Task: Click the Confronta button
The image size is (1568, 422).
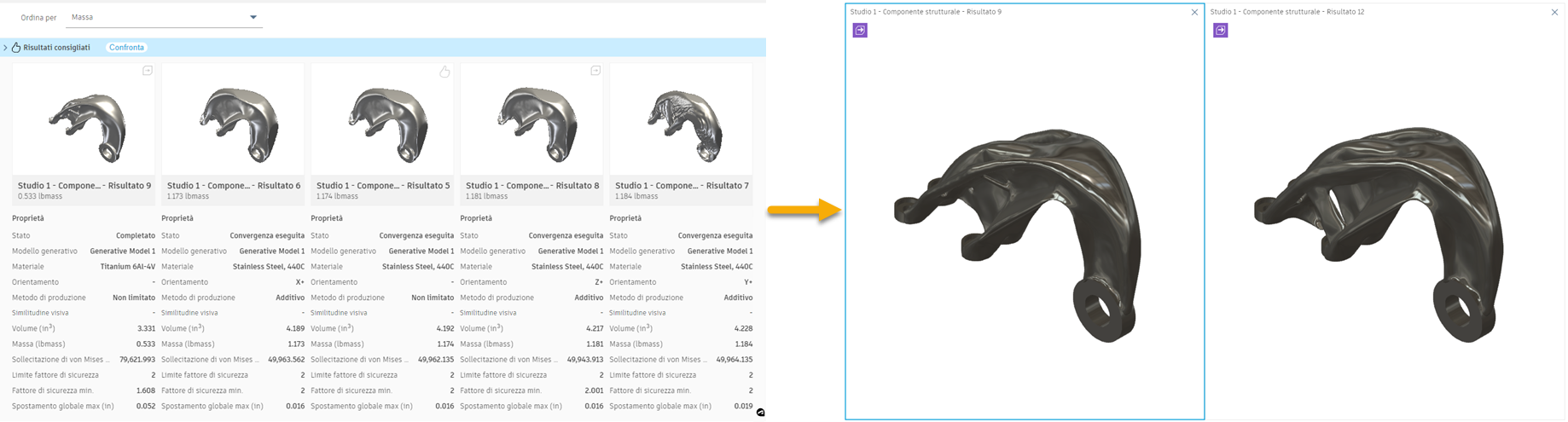Action: (x=126, y=48)
